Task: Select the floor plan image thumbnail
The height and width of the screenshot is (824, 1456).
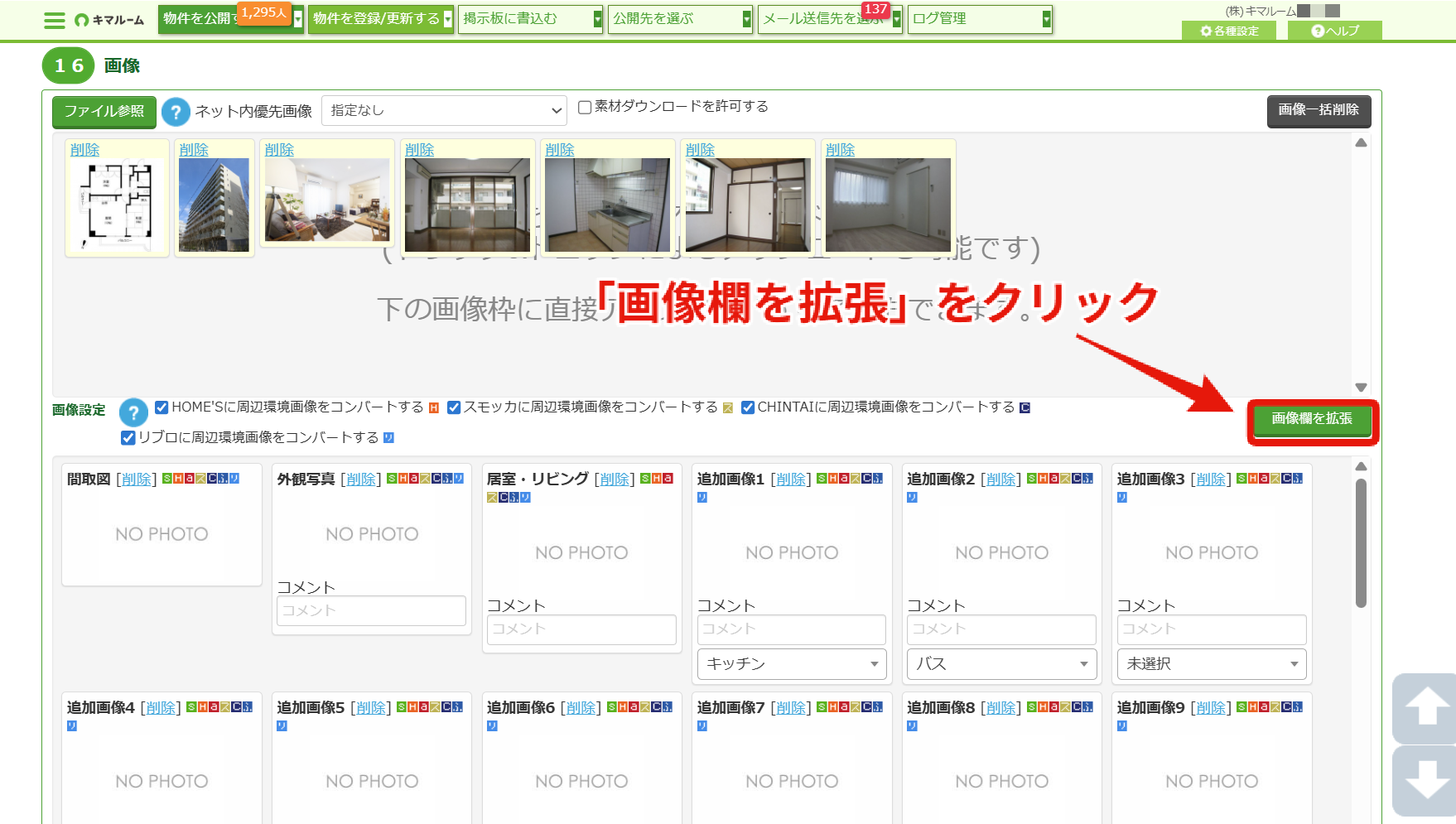Action: pos(117,205)
